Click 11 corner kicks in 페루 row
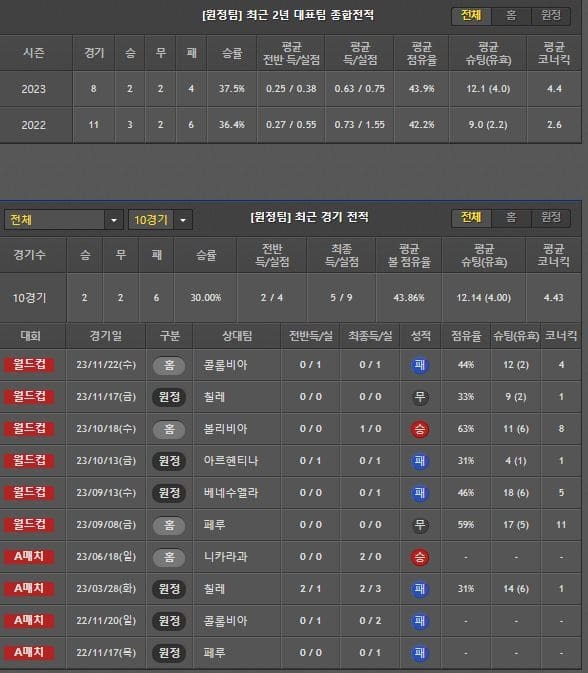The image size is (588, 673). coord(561,525)
